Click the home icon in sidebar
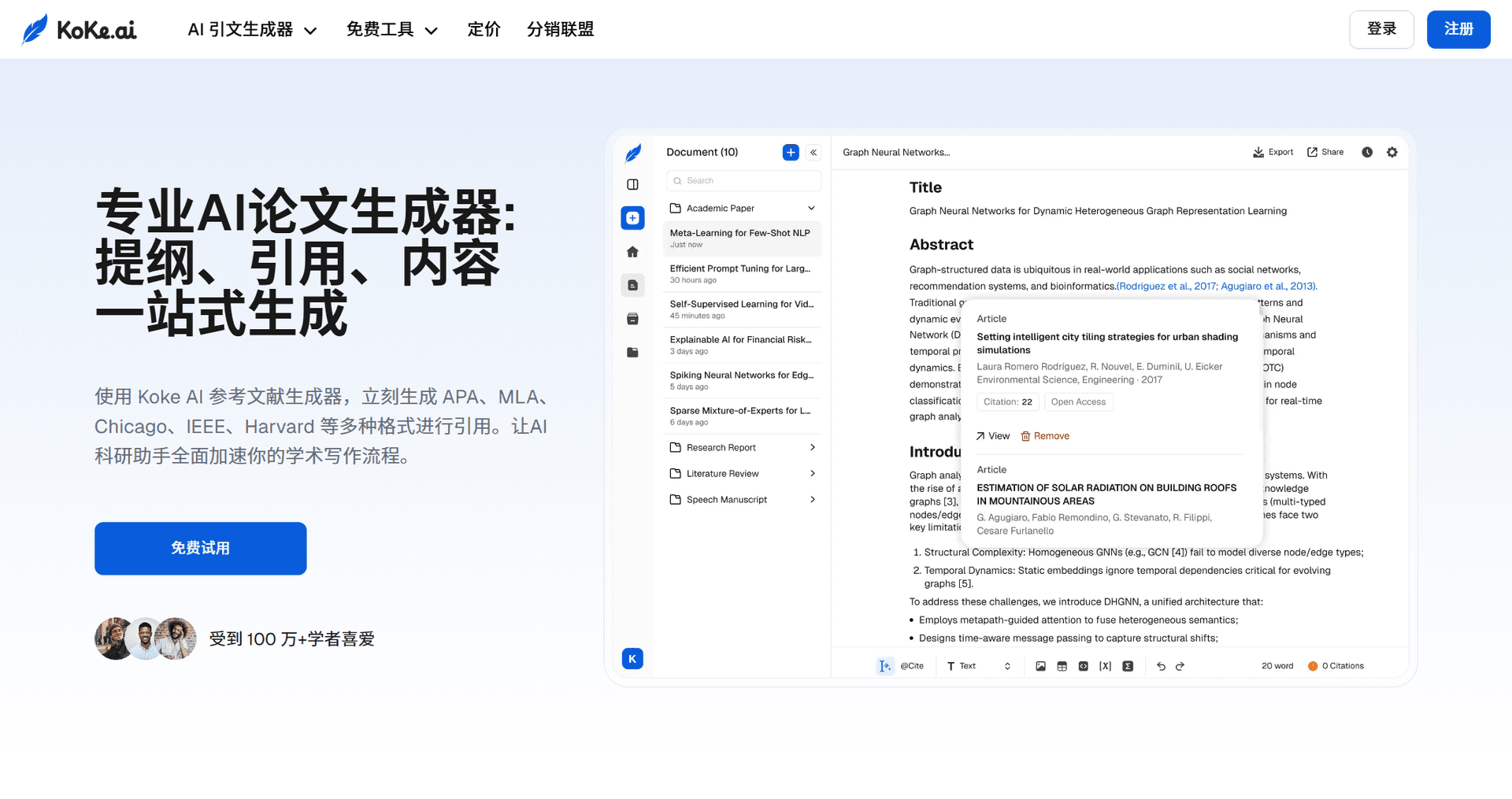This screenshot has height=799, width=1512. click(632, 252)
